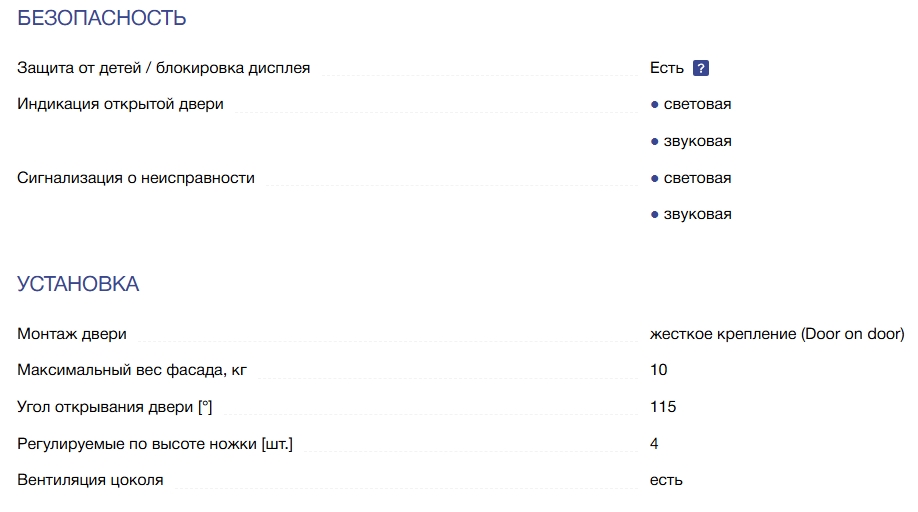Image resolution: width=918 pixels, height=512 pixels.
Task: Click the УСТАНОВКА section heading
Action: (78, 284)
